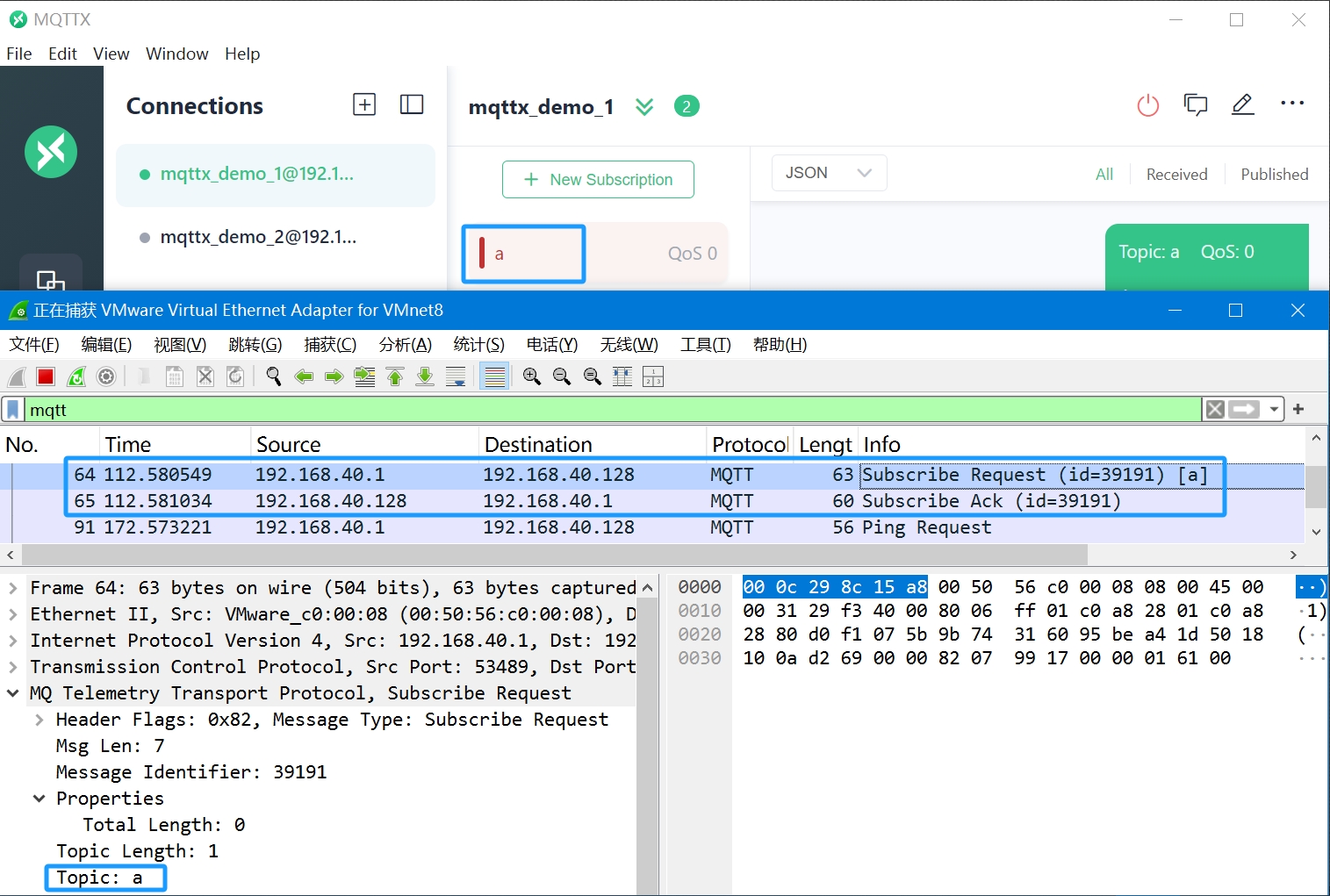Screen dimensions: 1330x896
Task: Click the mqtt display filter field
Action: coord(613,410)
